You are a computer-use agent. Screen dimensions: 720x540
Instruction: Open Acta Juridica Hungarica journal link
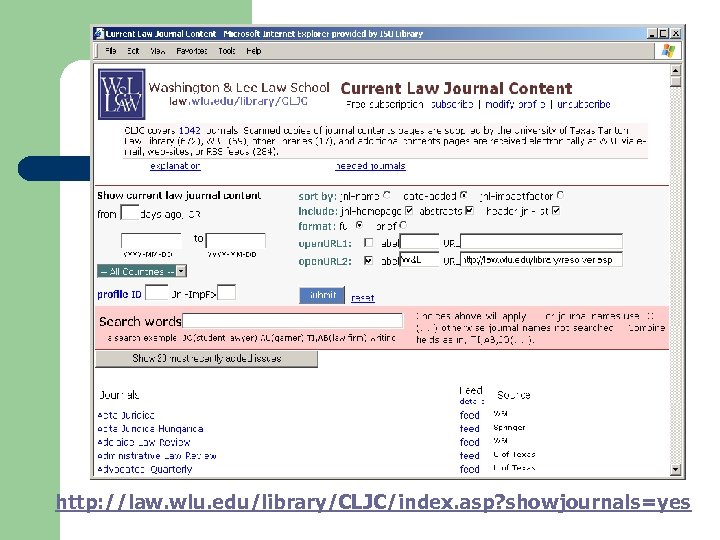pos(150,428)
